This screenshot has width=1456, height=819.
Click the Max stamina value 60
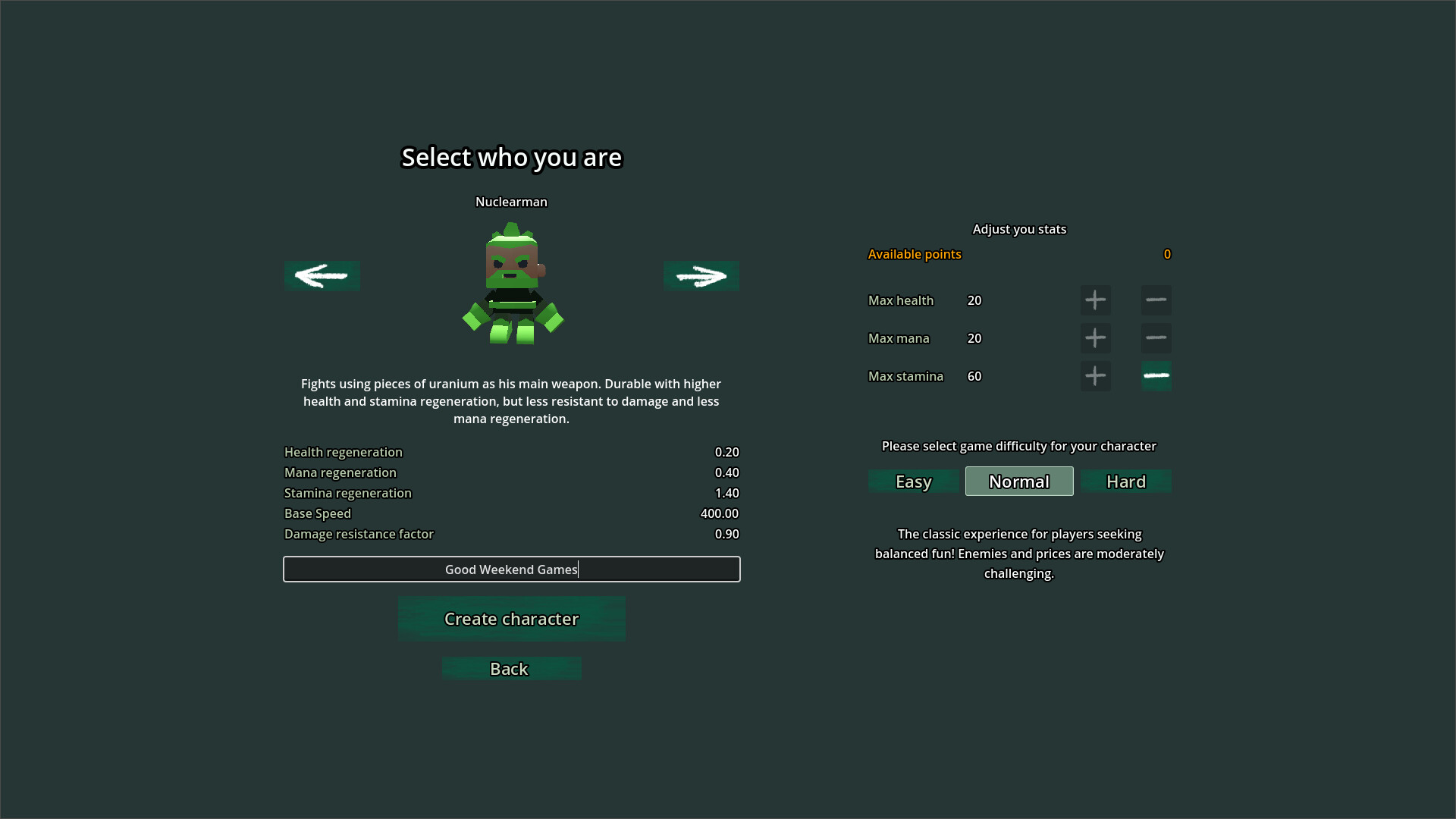[x=974, y=376]
